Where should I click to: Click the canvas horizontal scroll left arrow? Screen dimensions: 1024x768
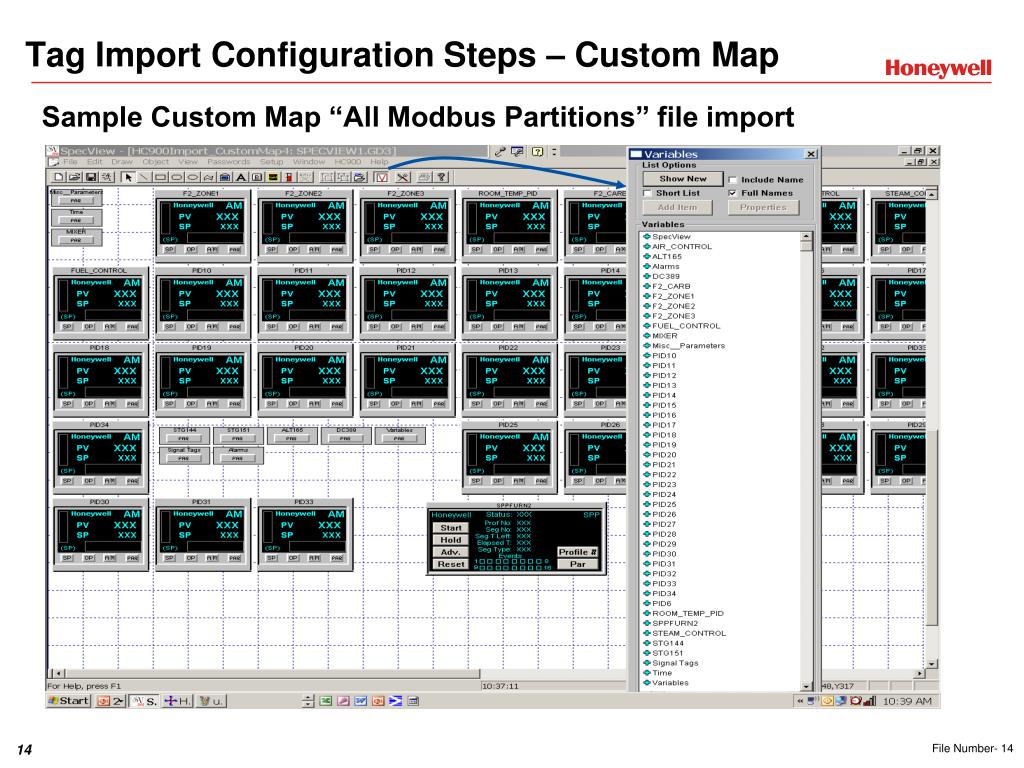59,673
